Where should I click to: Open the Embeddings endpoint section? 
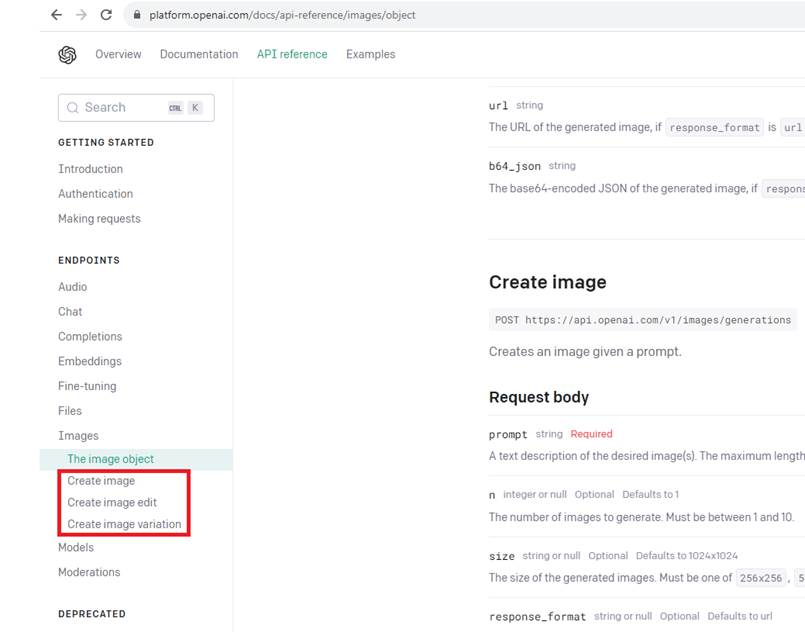pyautogui.click(x=90, y=361)
